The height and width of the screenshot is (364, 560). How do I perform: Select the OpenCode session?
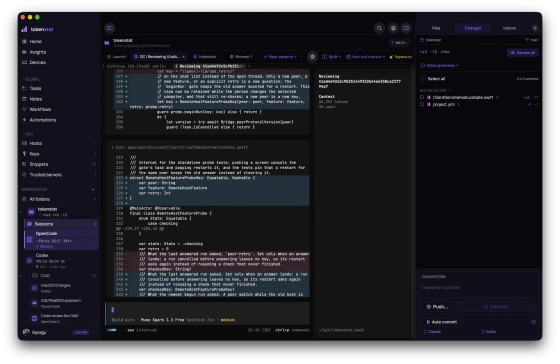pos(61,239)
